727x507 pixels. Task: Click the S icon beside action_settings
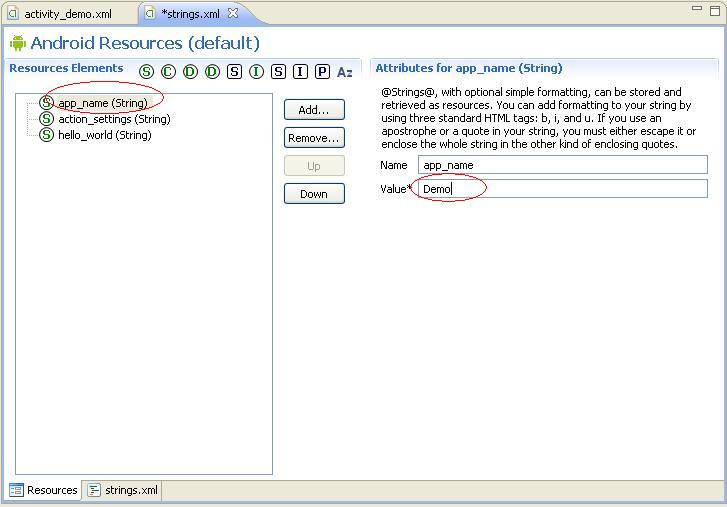[46, 119]
